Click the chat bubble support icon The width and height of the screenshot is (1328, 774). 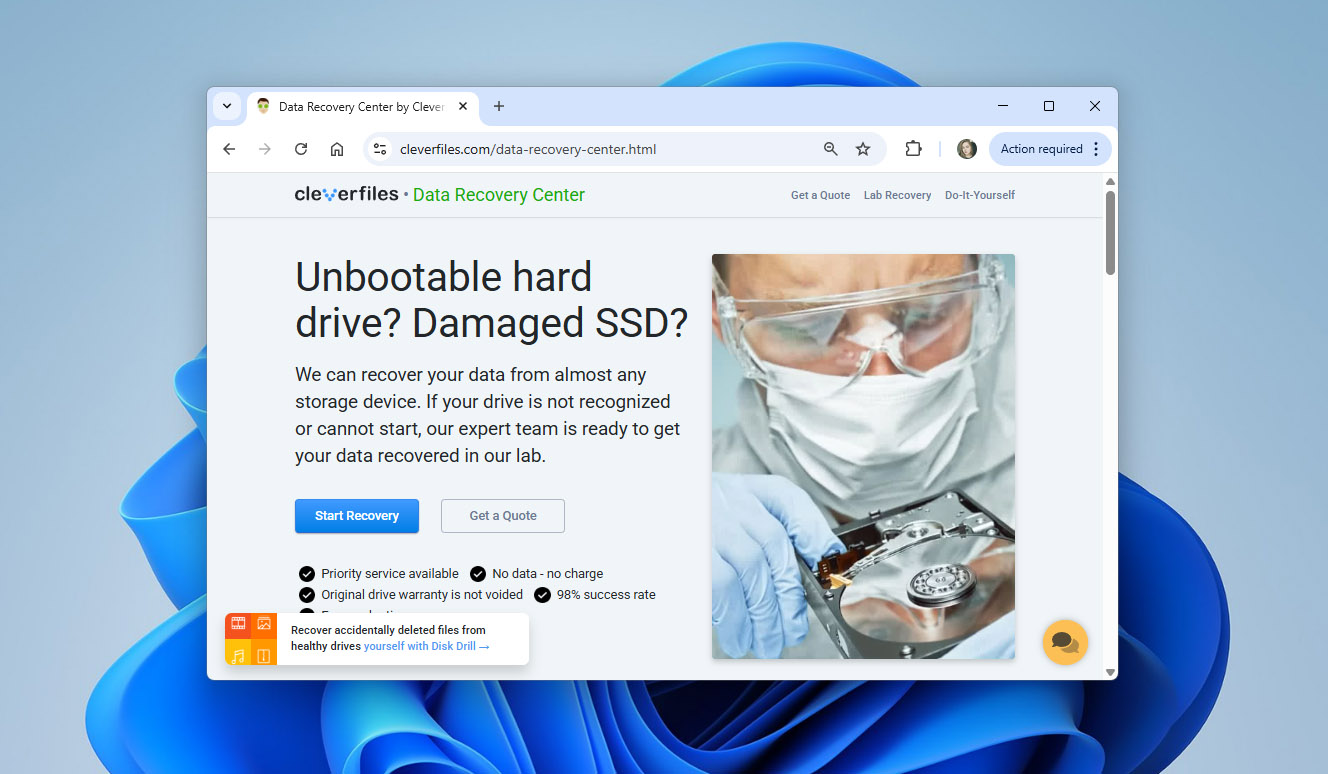1065,642
